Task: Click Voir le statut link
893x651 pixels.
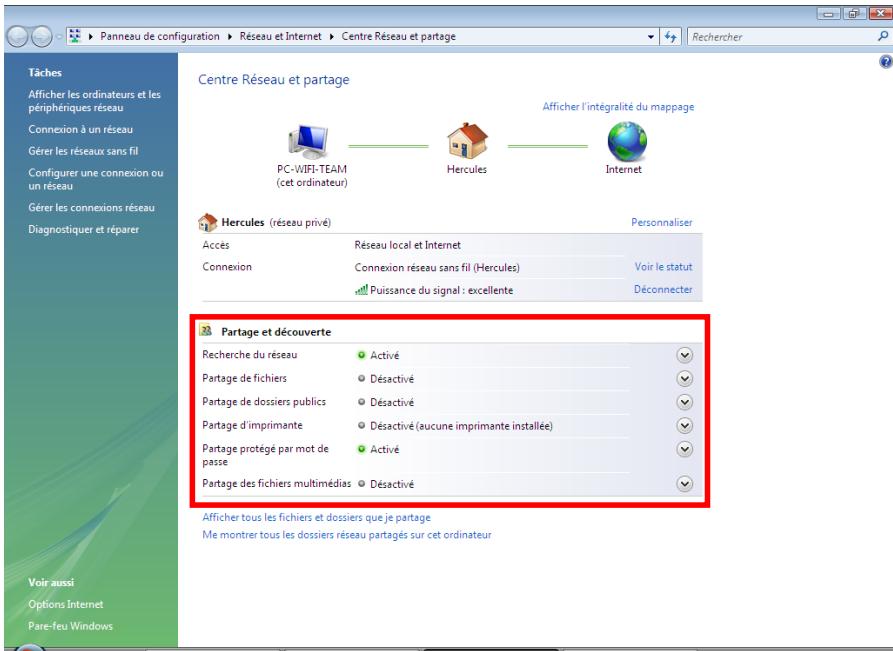Action: pyautogui.click(x=663, y=267)
